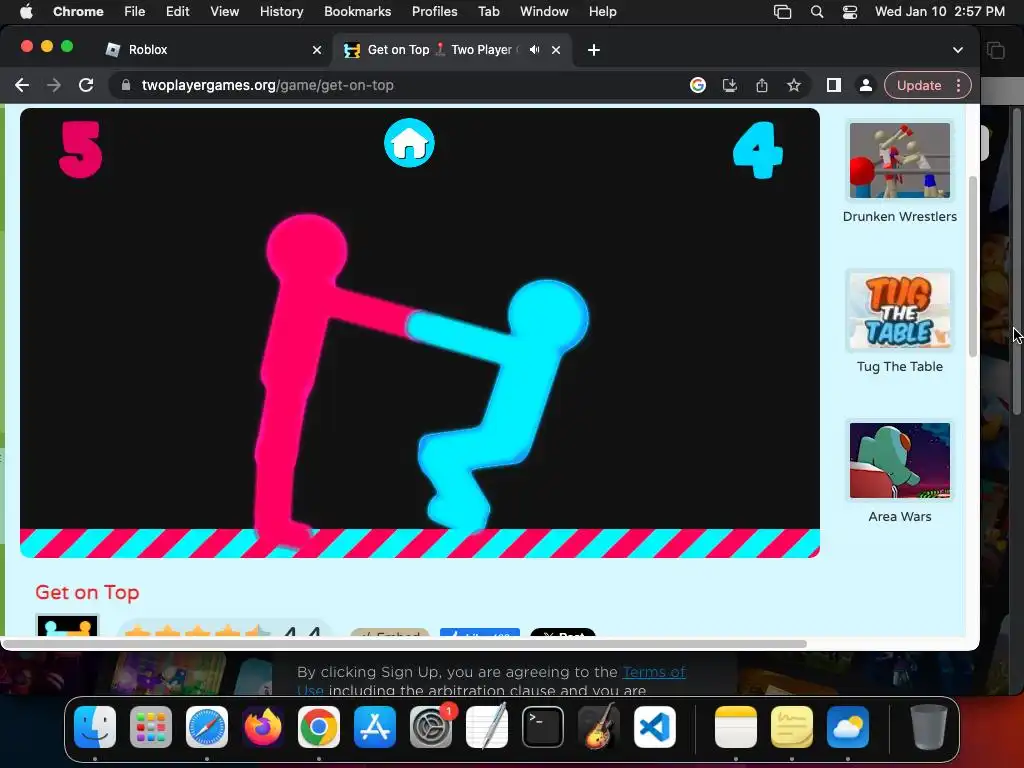Image resolution: width=1024 pixels, height=768 pixels.
Task: Click the home icon in the game
Action: 409,143
